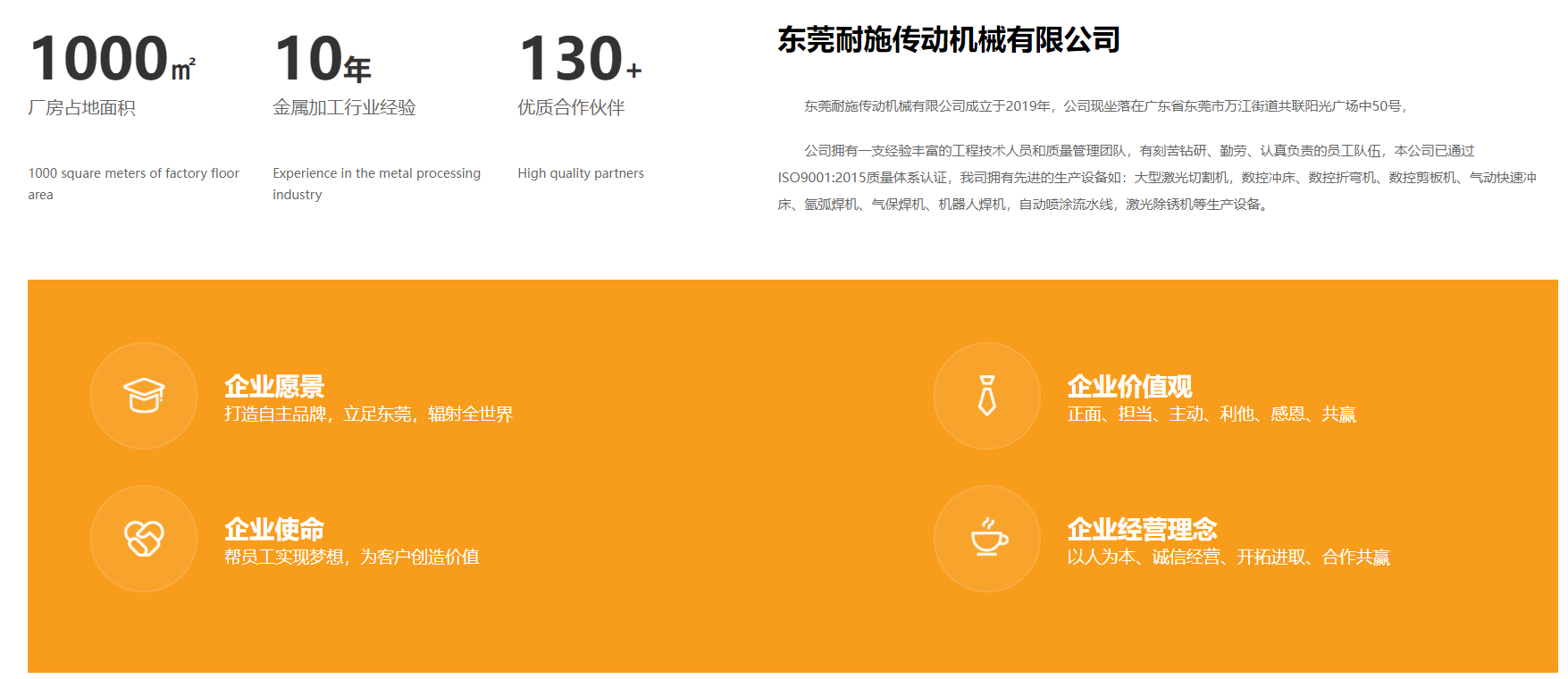Click the company title 东莞耐施传动机械有限公司
The width and height of the screenshot is (1568, 679).
click(949, 40)
